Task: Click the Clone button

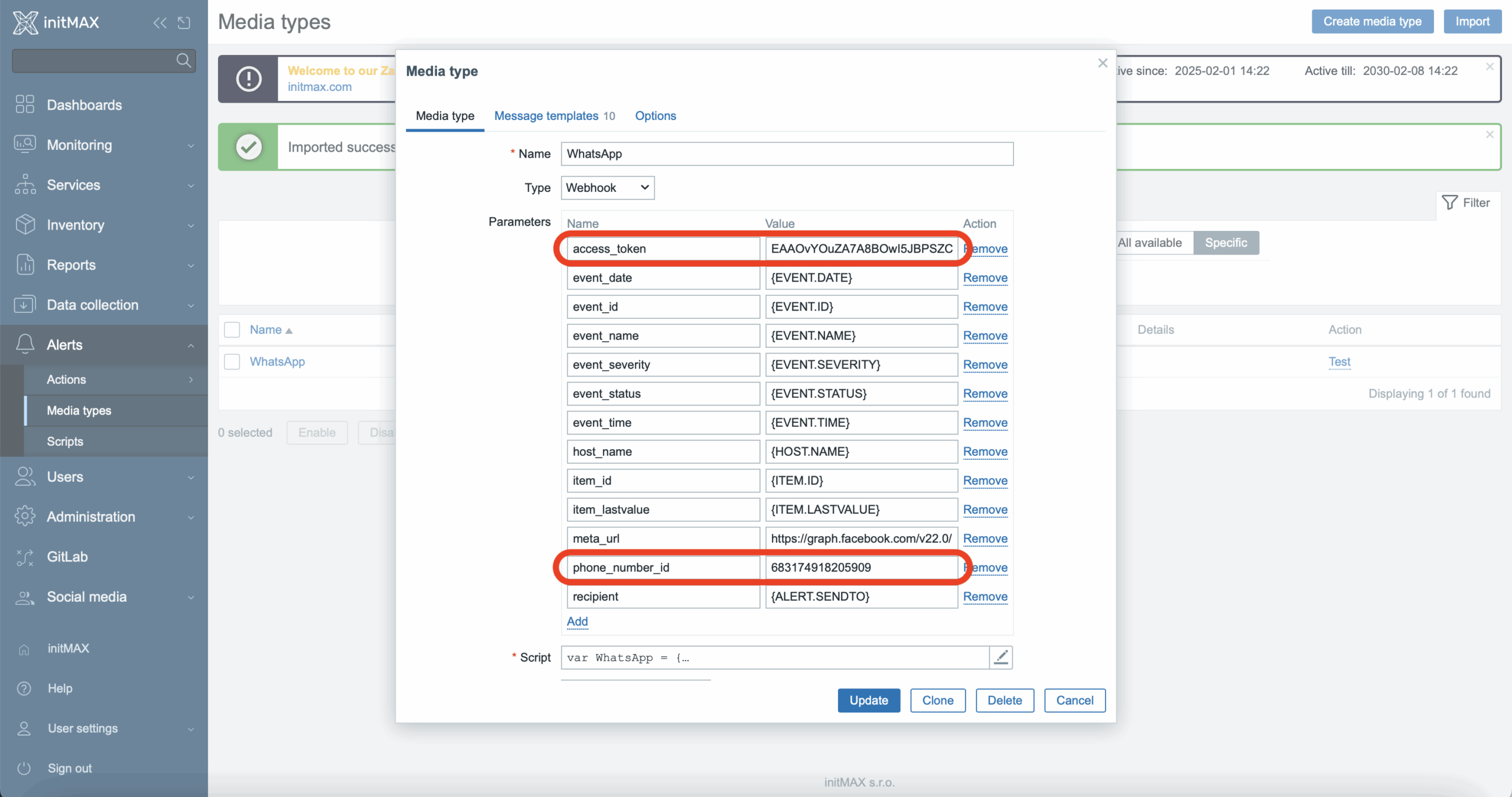Action: [938, 700]
